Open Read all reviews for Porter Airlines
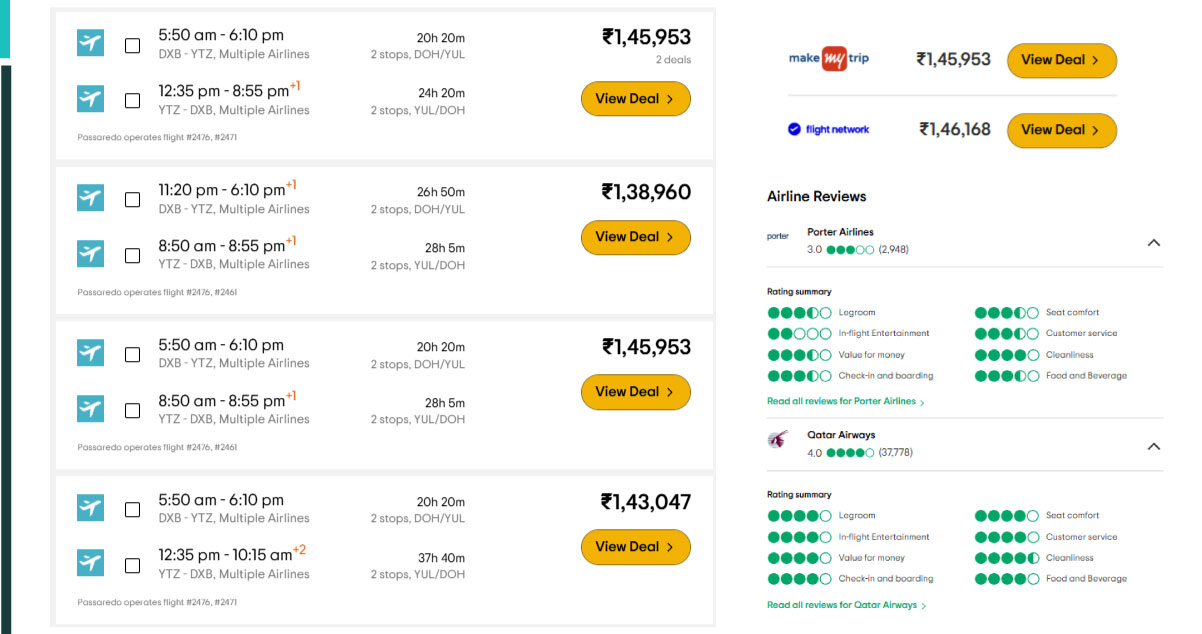1202x634 pixels. (845, 399)
